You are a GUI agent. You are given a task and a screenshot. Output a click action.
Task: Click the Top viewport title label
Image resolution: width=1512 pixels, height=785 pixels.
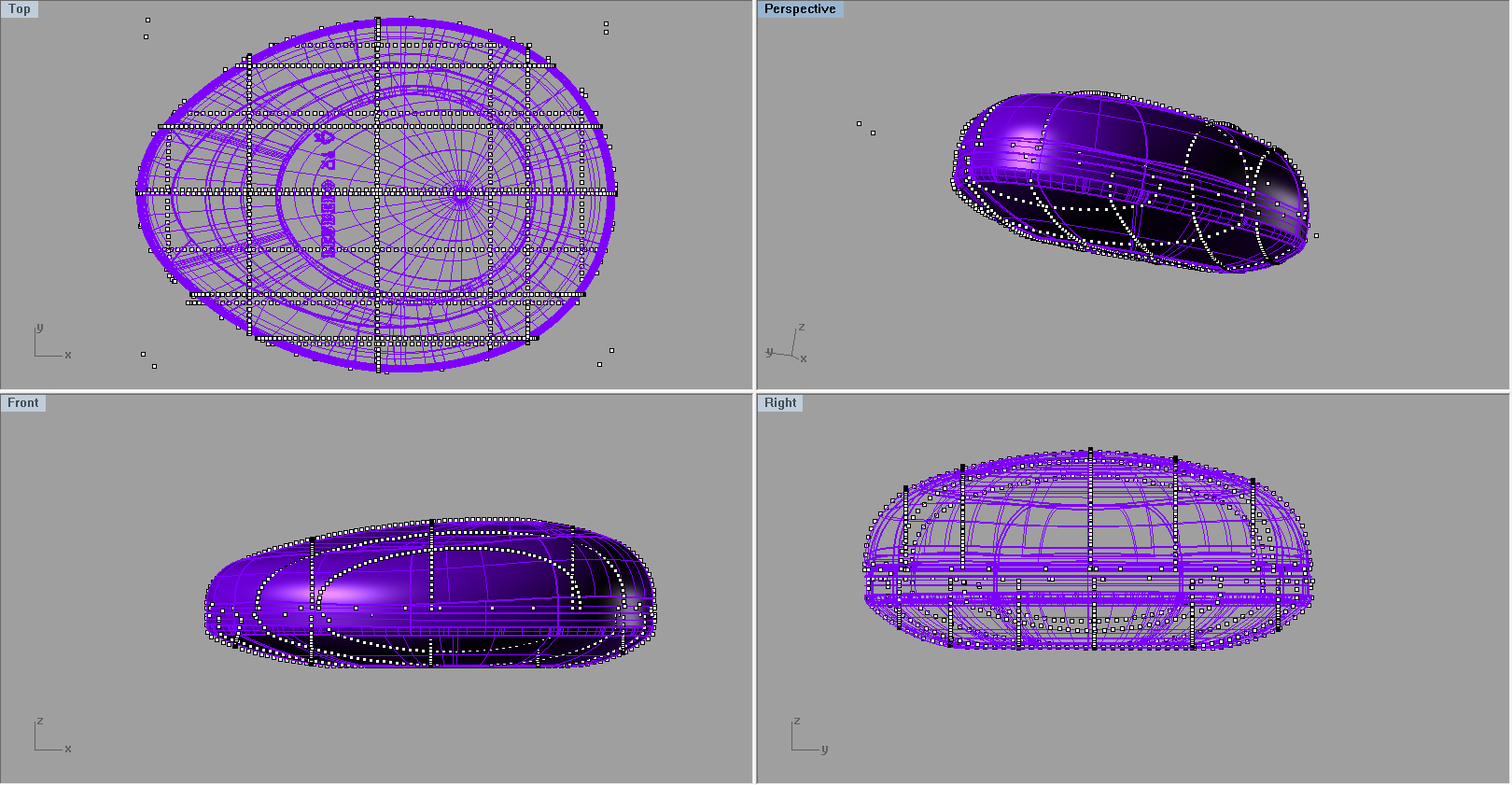20,9
